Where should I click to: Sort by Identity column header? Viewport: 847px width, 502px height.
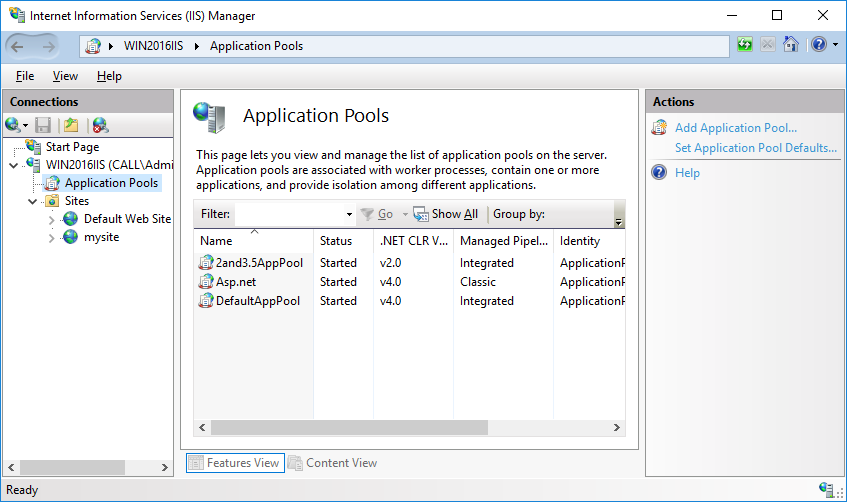[x=589, y=241]
